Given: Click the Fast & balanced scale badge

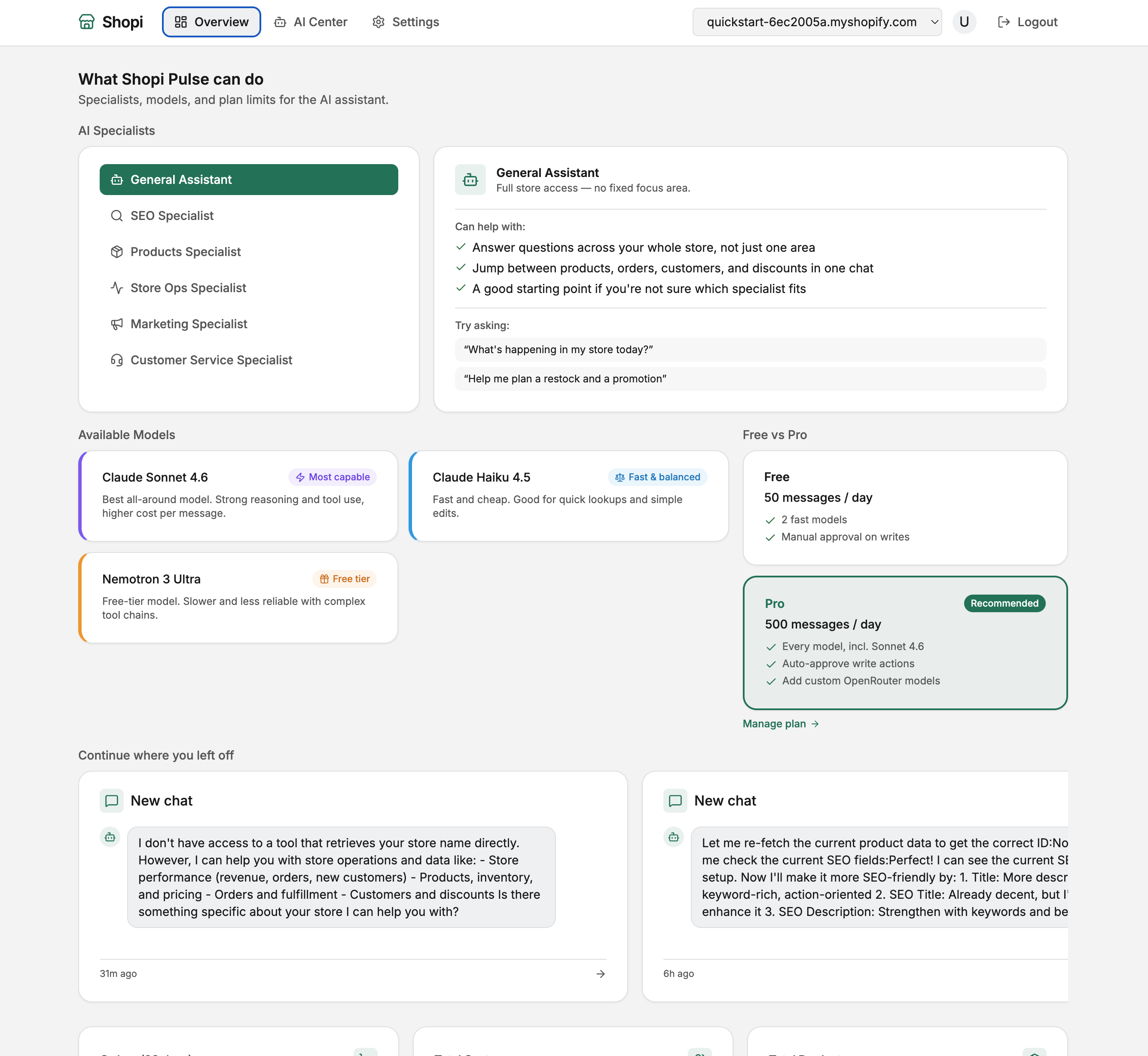Looking at the screenshot, I should (x=657, y=476).
